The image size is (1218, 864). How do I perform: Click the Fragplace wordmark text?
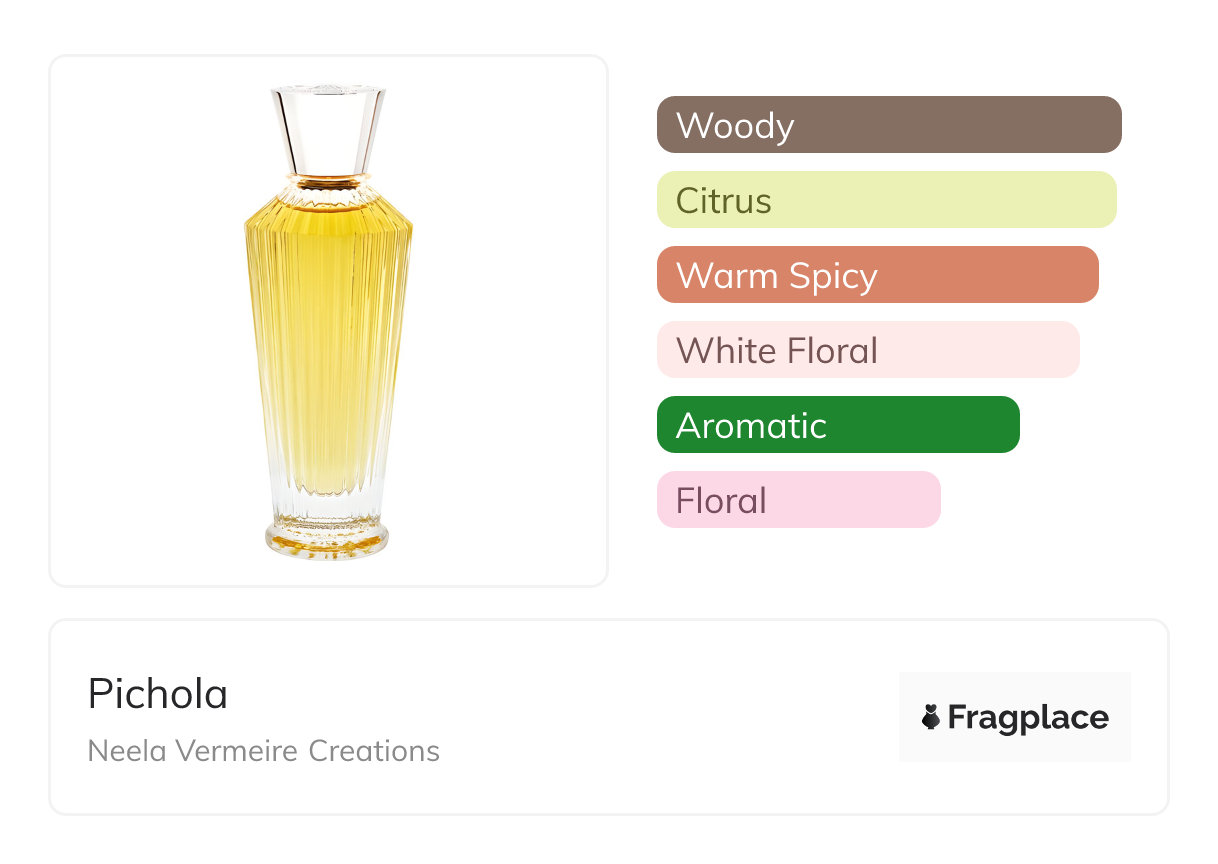(x=1028, y=717)
